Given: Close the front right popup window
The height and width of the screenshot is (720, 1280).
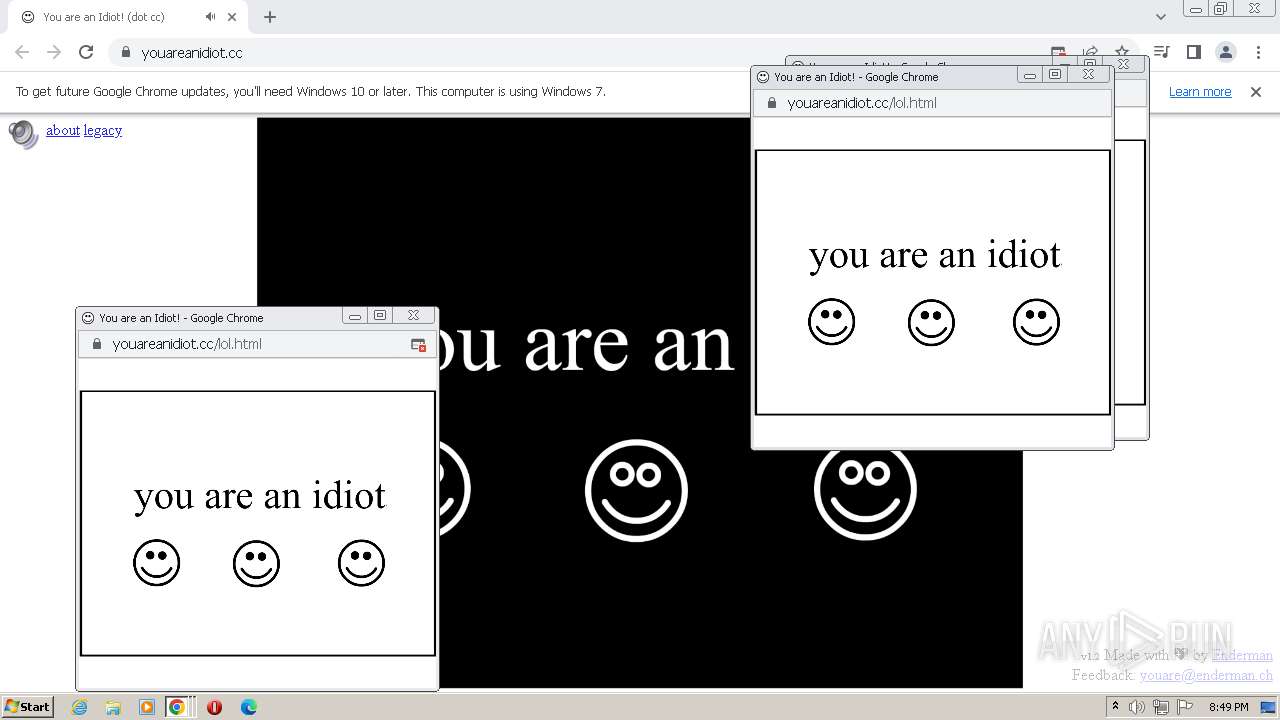Looking at the screenshot, I should [x=1088, y=75].
